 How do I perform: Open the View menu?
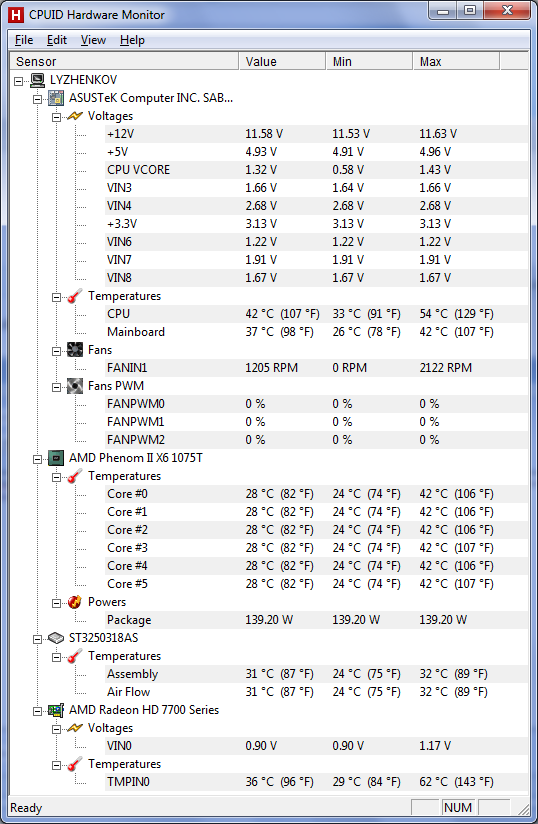93,40
